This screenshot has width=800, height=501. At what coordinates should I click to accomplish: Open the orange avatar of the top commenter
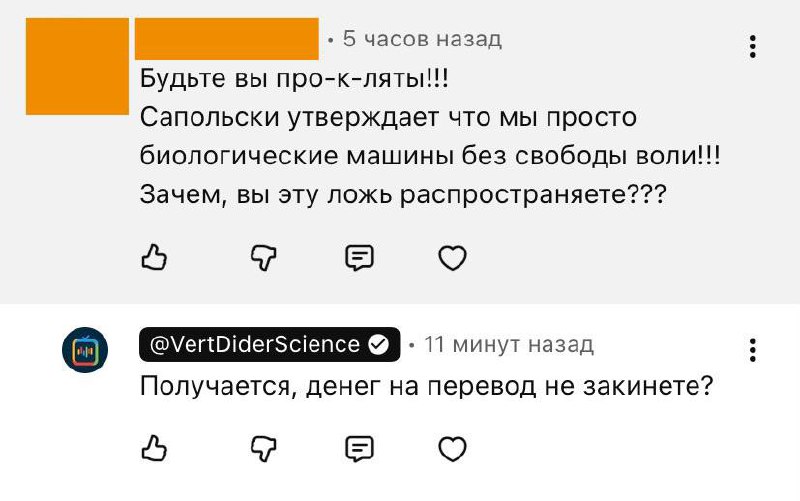tap(76, 66)
